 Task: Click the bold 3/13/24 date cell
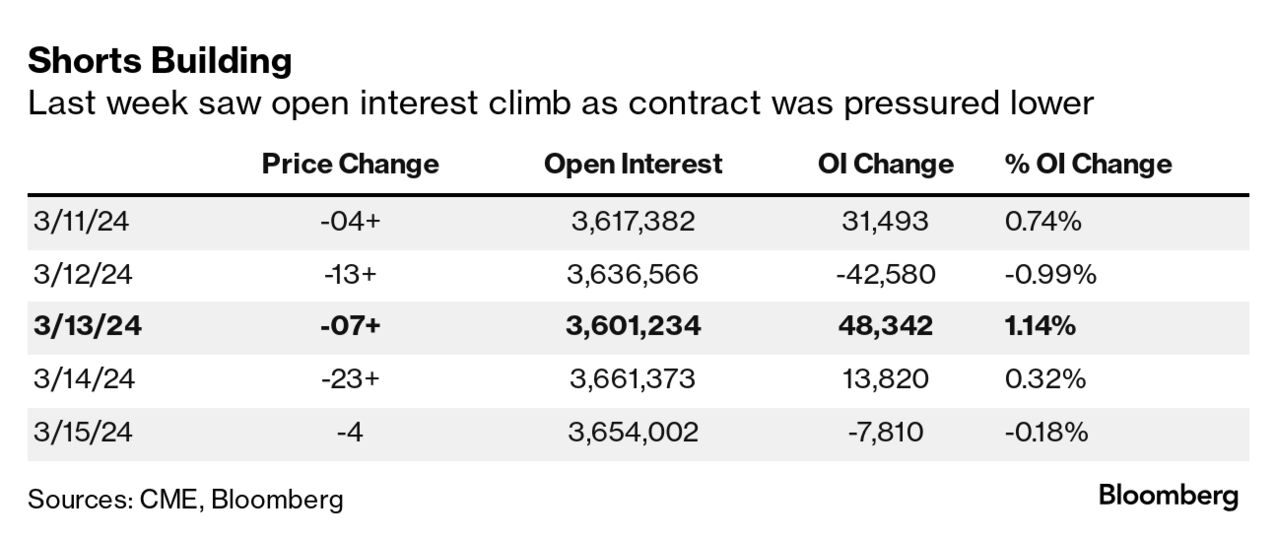click(84, 327)
